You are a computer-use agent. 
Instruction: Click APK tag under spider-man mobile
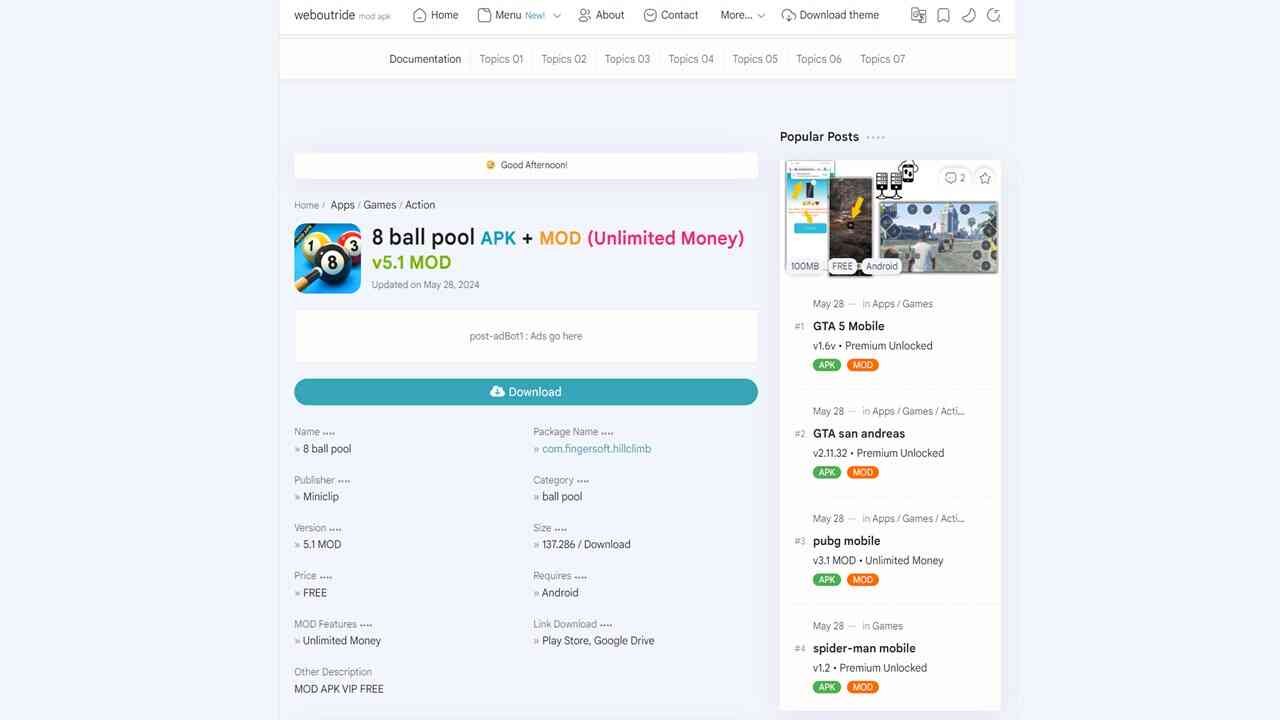pos(827,687)
